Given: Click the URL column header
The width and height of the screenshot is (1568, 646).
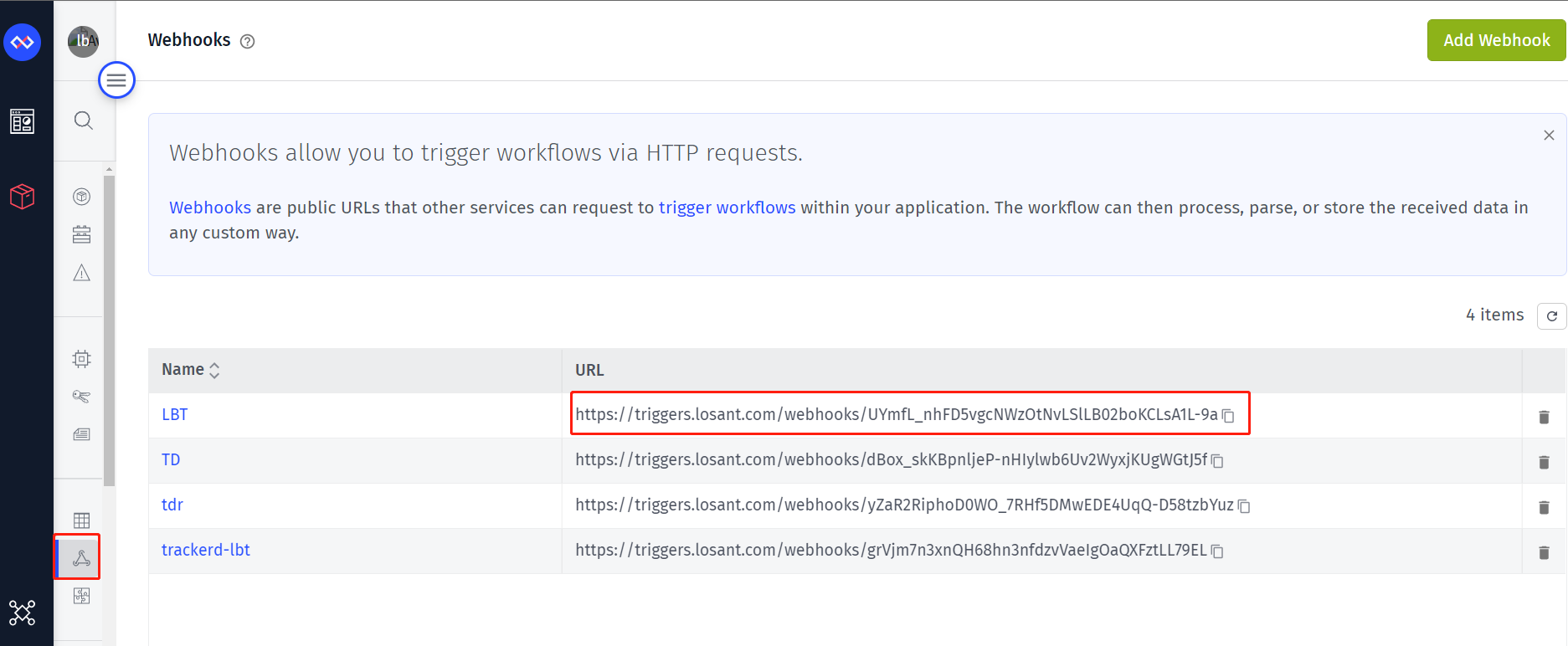Looking at the screenshot, I should click(x=589, y=370).
